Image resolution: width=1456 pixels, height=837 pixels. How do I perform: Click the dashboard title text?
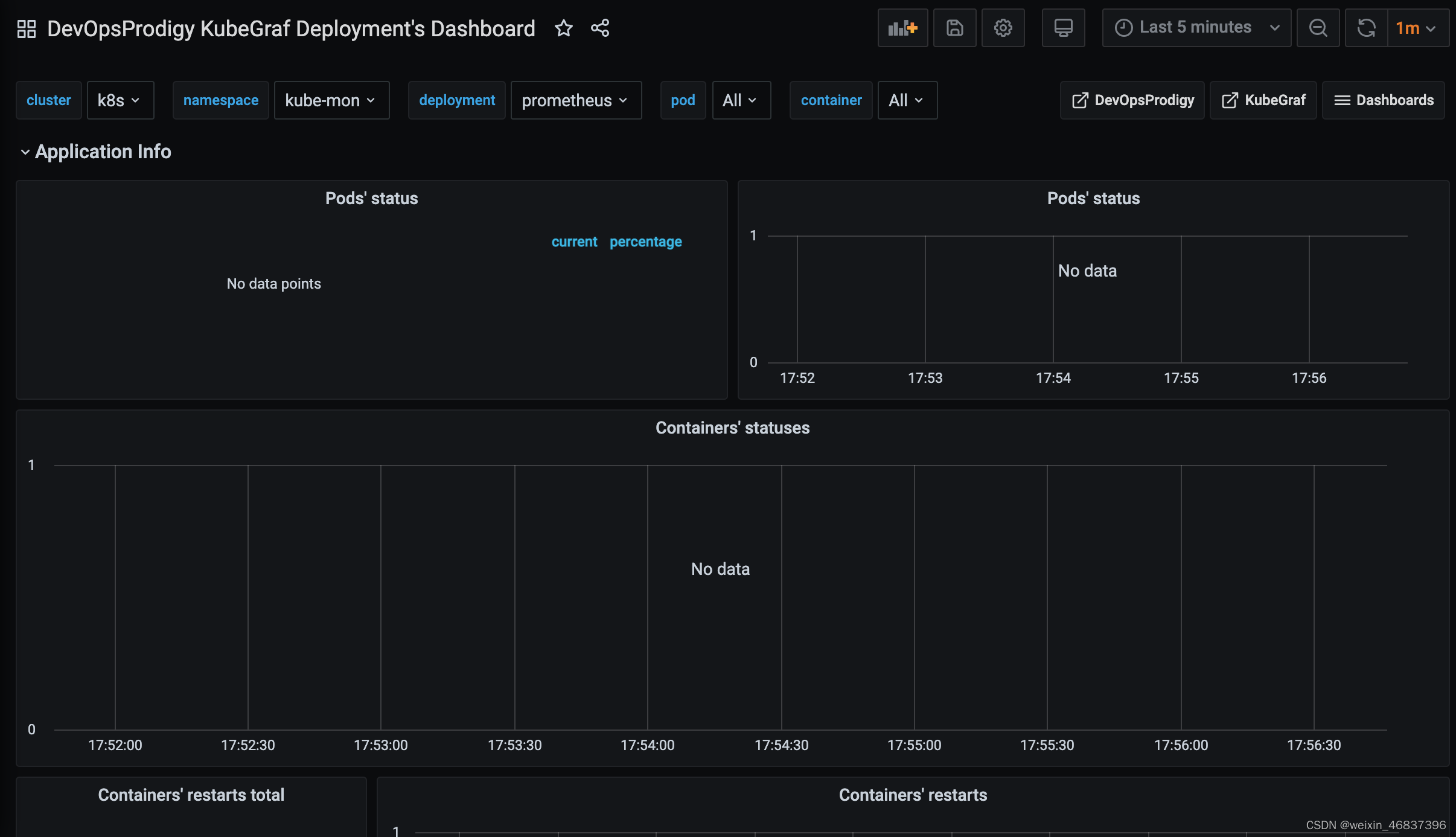(x=291, y=28)
